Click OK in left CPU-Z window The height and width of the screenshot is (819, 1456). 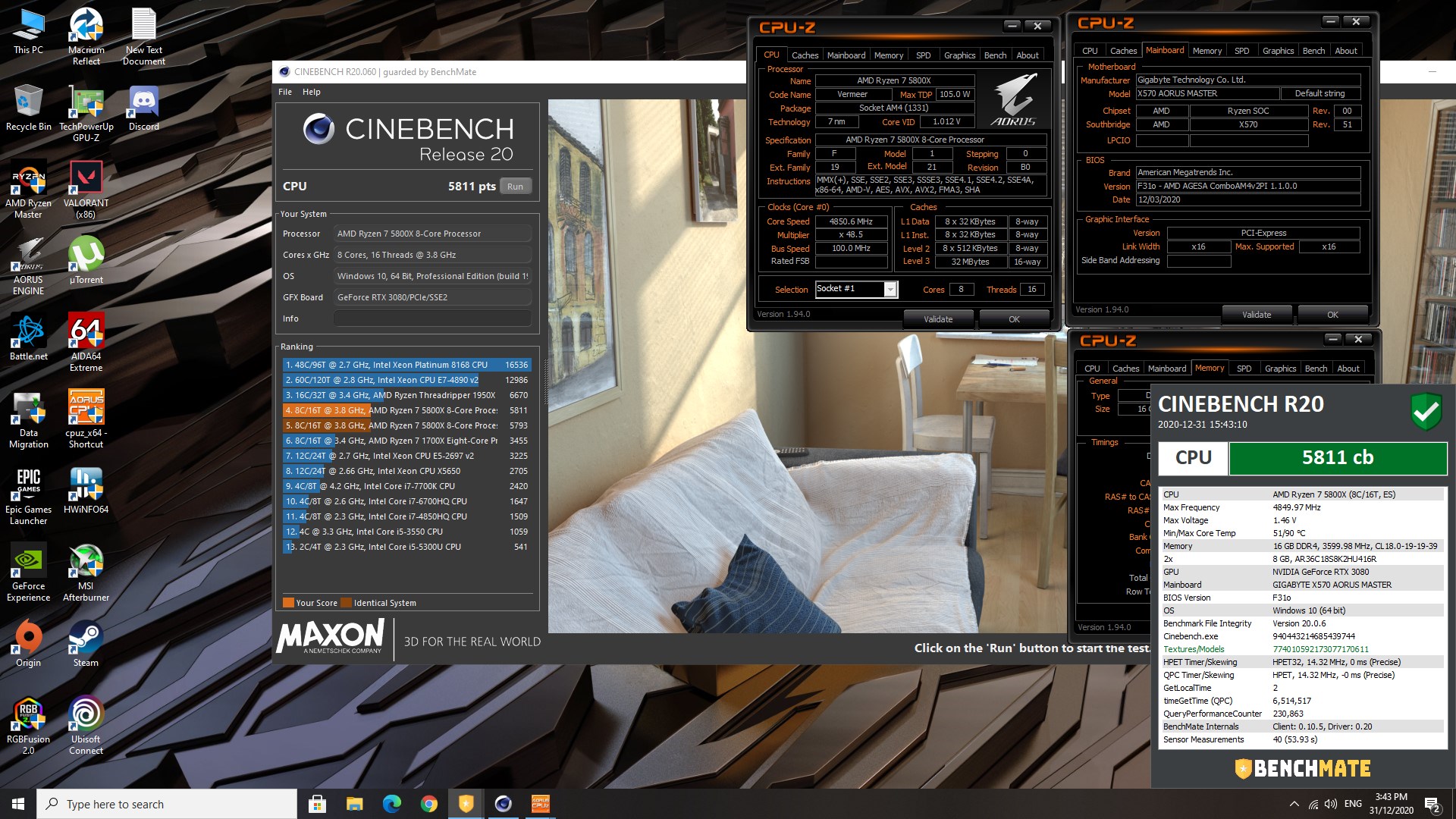[1014, 319]
